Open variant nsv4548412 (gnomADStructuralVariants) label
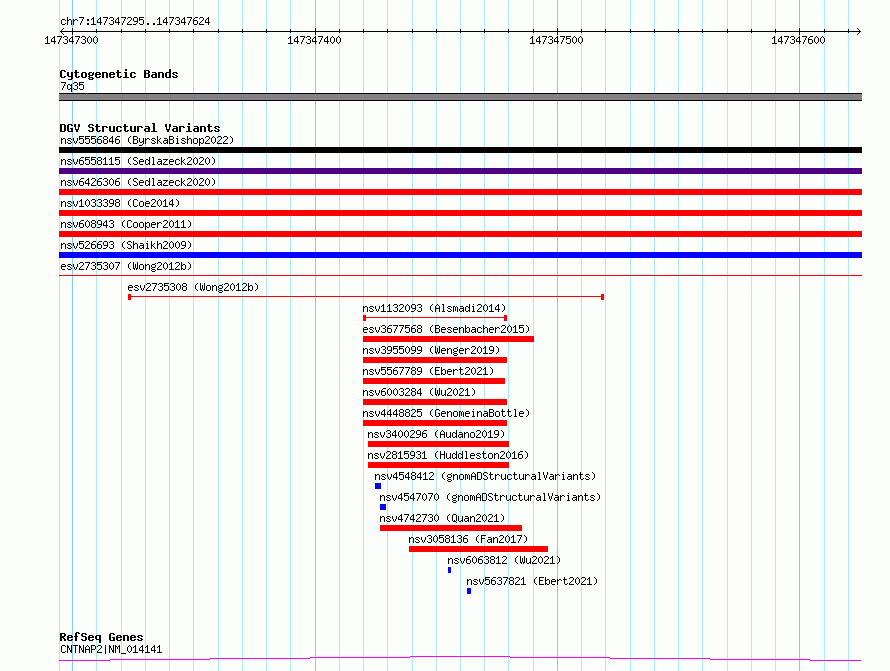 click(x=485, y=476)
